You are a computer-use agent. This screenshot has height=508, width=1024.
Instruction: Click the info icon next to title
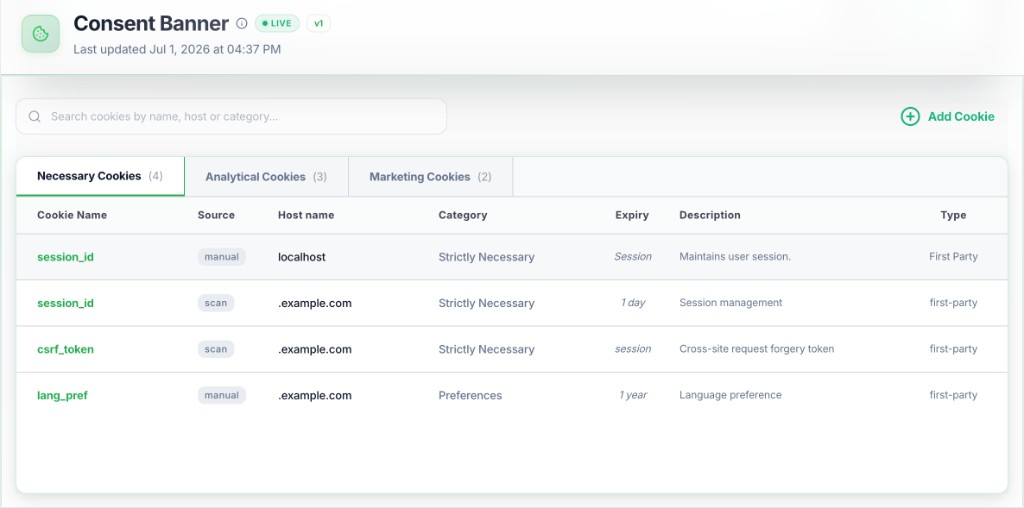point(242,24)
